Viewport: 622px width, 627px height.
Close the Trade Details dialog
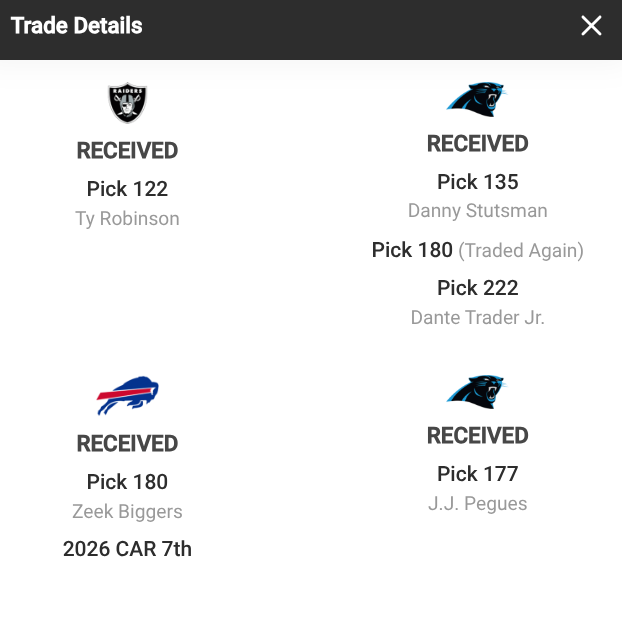coord(591,26)
